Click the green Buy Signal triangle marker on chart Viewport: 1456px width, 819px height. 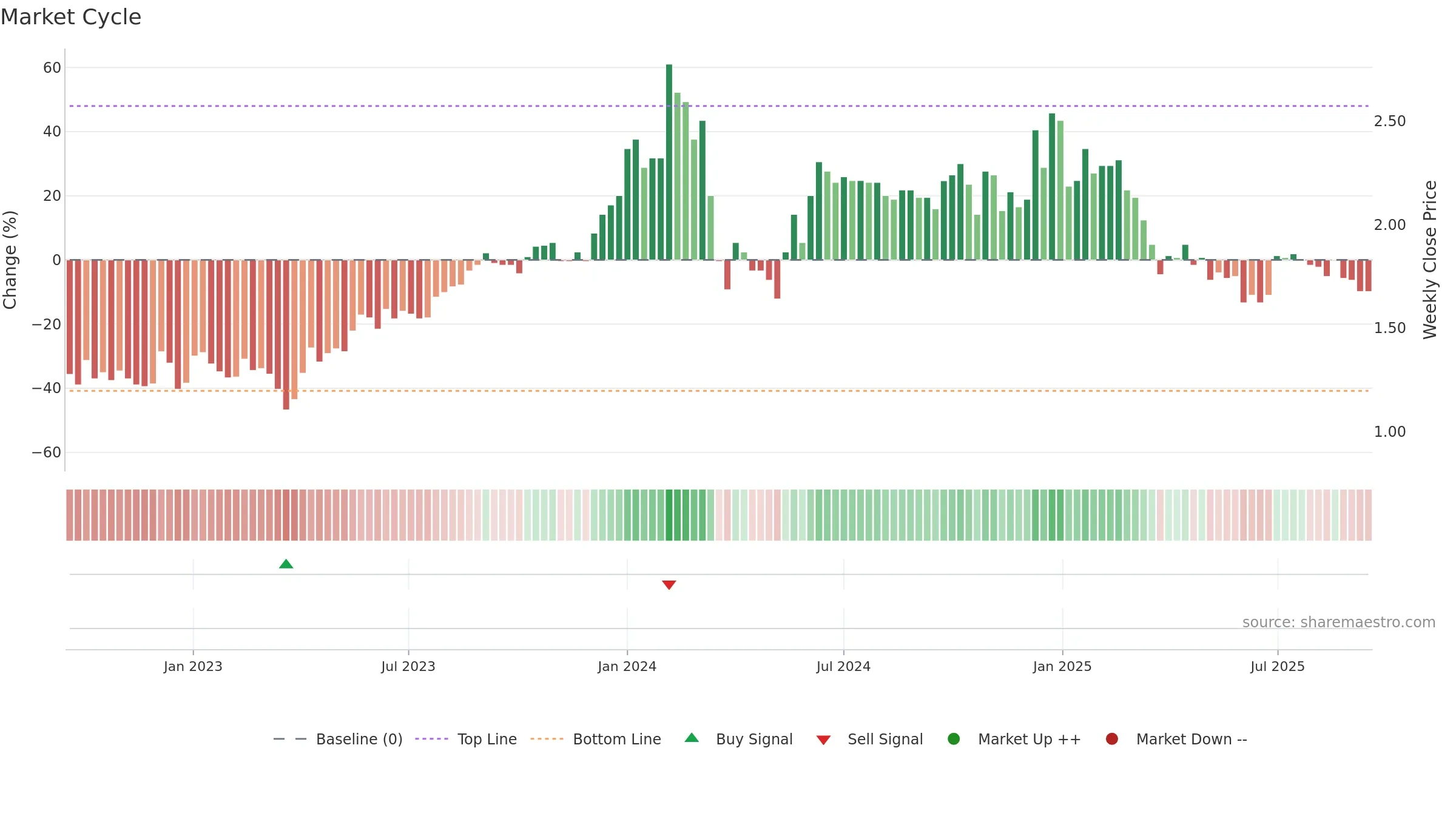point(286,564)
